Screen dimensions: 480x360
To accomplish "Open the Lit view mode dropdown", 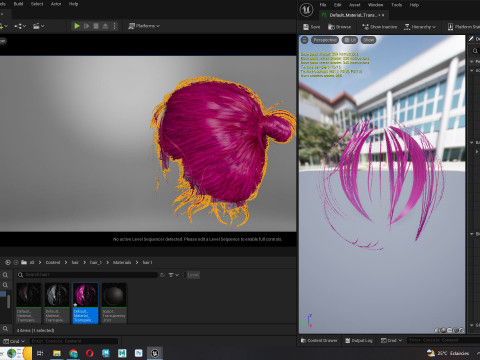I will pos(350,40).
